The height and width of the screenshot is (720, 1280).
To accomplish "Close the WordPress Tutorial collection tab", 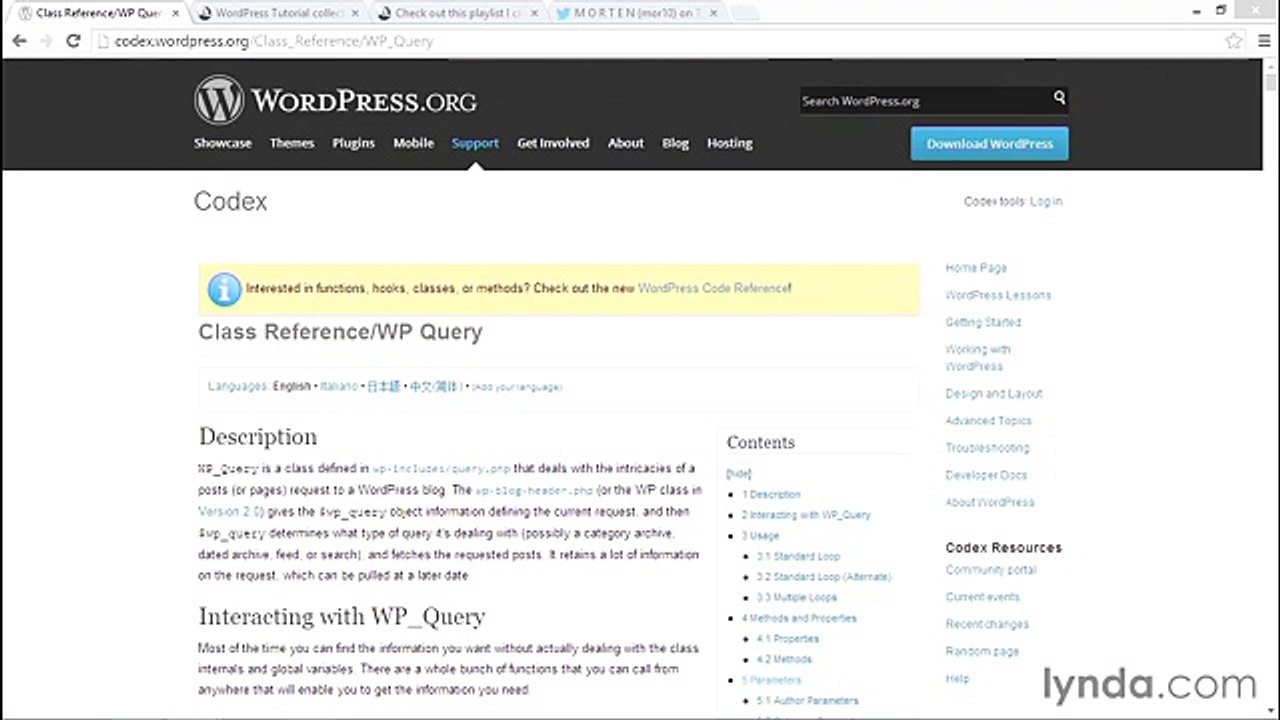I will pyautogui.click(x=355, y=13).
